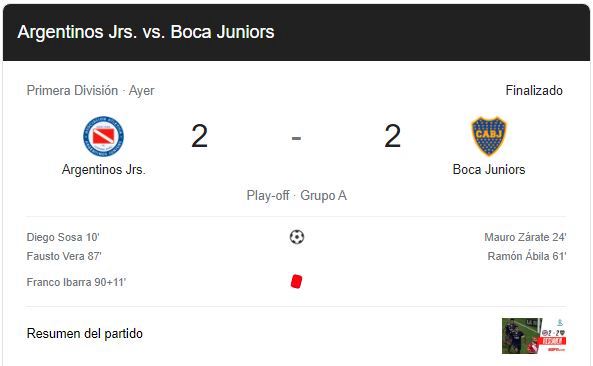Click the red card icon

point(296,282)
